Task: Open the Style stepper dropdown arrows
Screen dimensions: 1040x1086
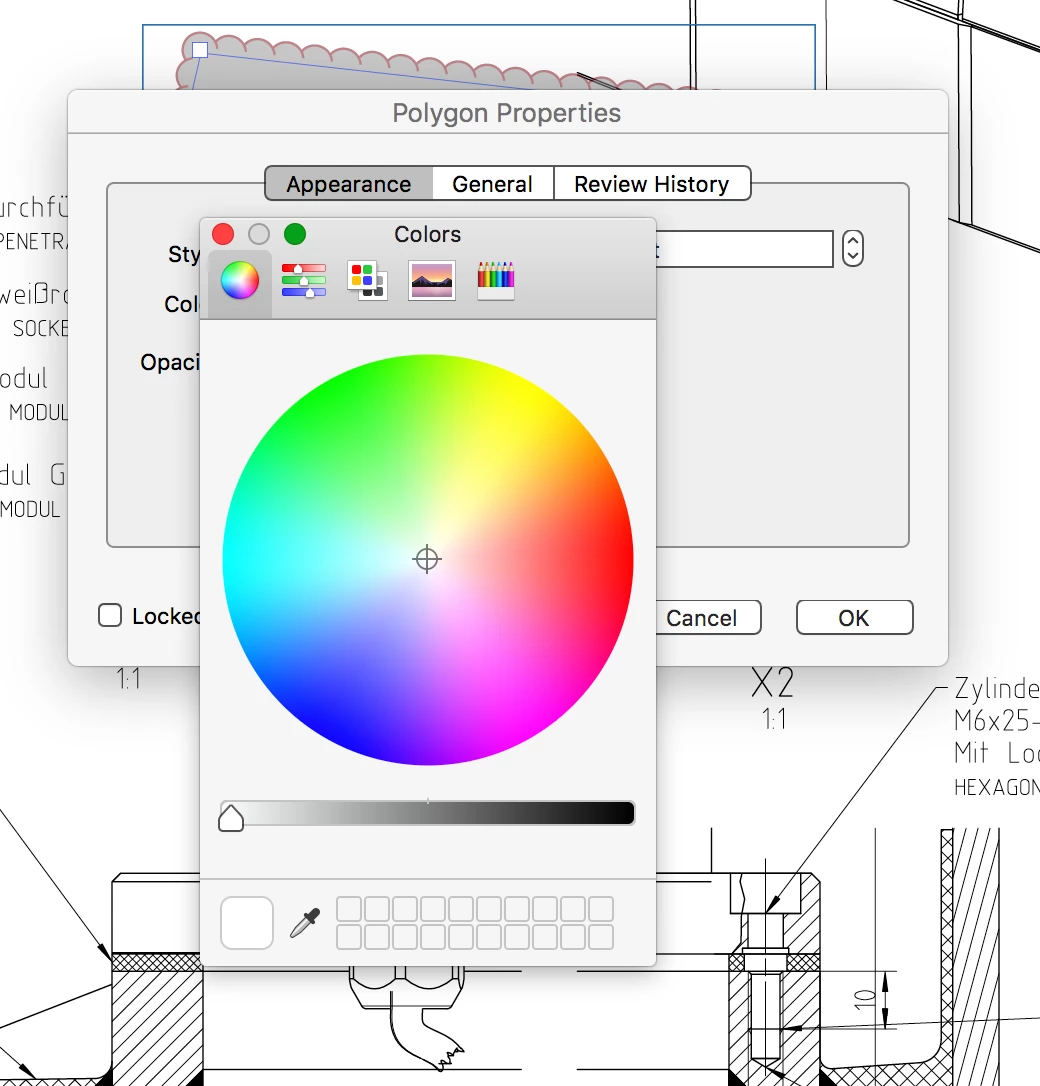Action: [x=852, y=248]
